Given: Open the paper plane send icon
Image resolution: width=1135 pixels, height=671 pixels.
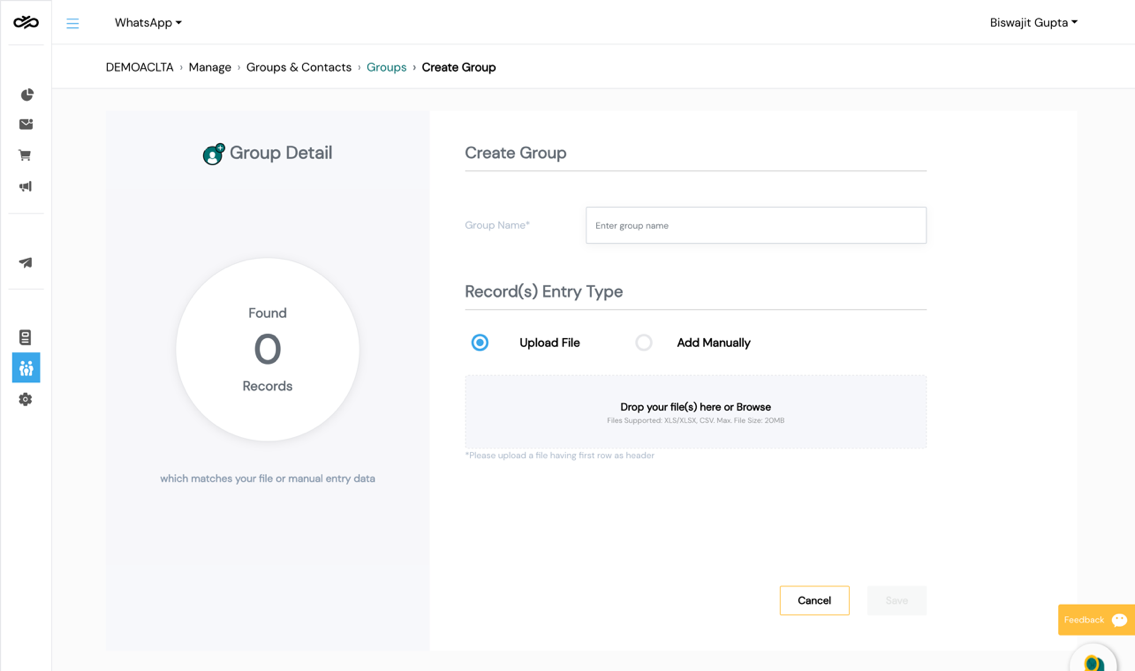Looking at the screenshot, I should tap(25, 263).
